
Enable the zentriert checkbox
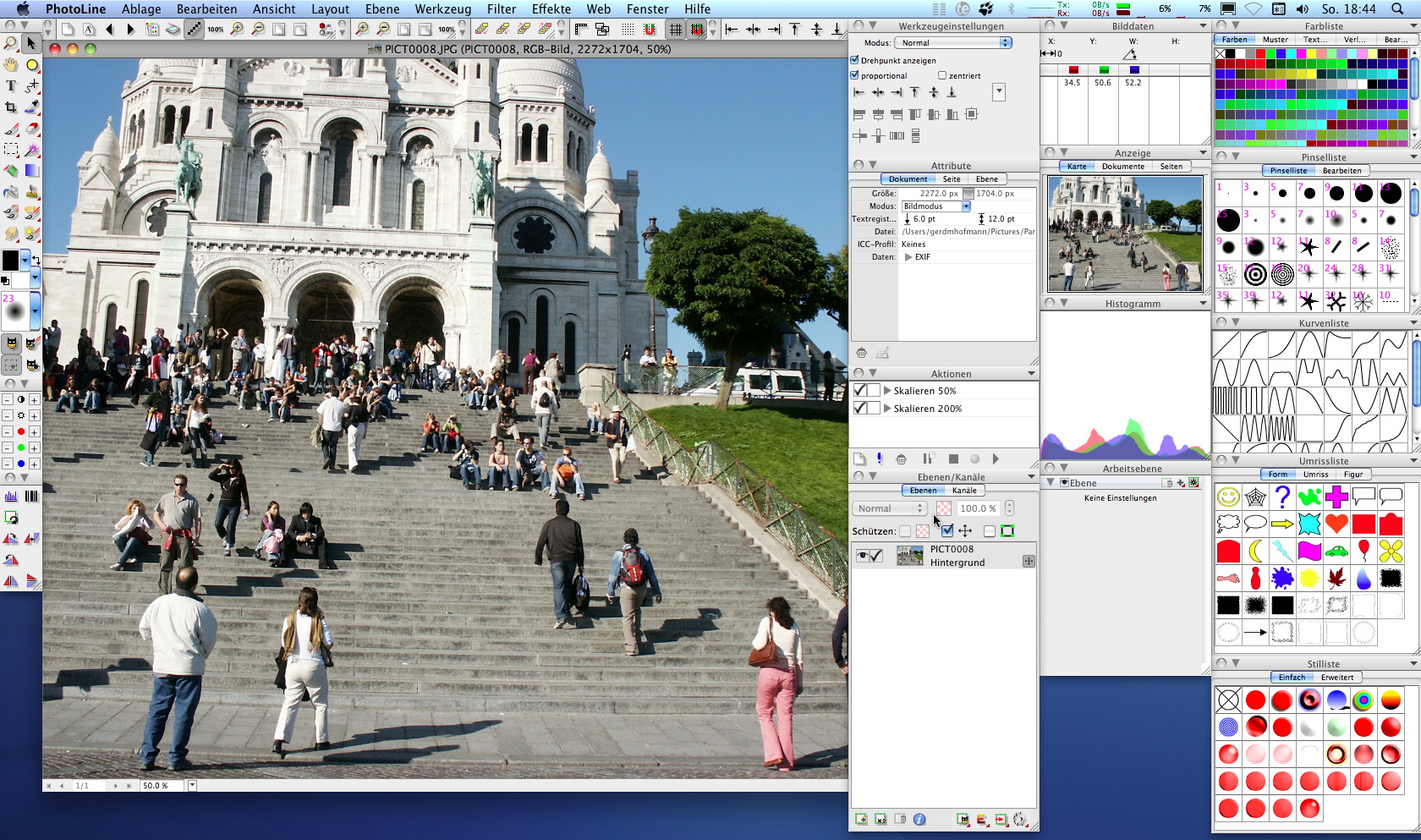(942, 75)
